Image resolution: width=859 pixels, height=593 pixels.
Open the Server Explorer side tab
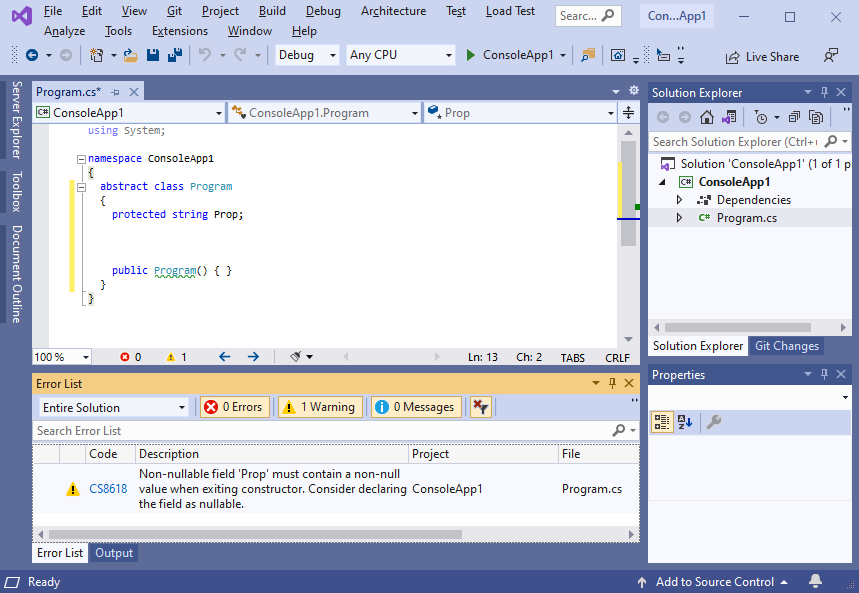pyautogui.click(x=17, y=120)
